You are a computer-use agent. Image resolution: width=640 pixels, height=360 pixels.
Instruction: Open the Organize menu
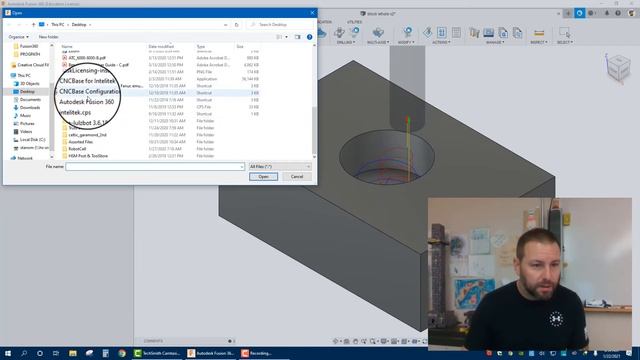click(x=19, y=37)
